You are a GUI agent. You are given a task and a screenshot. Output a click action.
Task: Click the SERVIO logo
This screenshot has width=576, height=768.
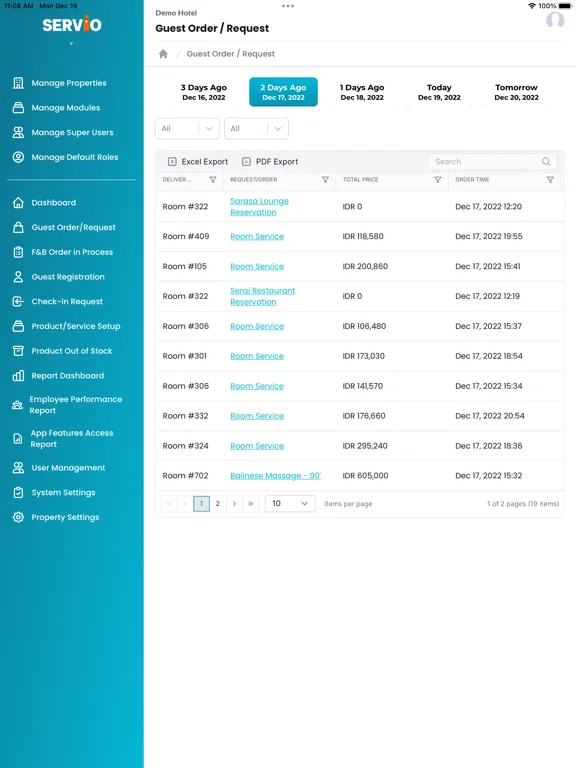tap(72, 24)
